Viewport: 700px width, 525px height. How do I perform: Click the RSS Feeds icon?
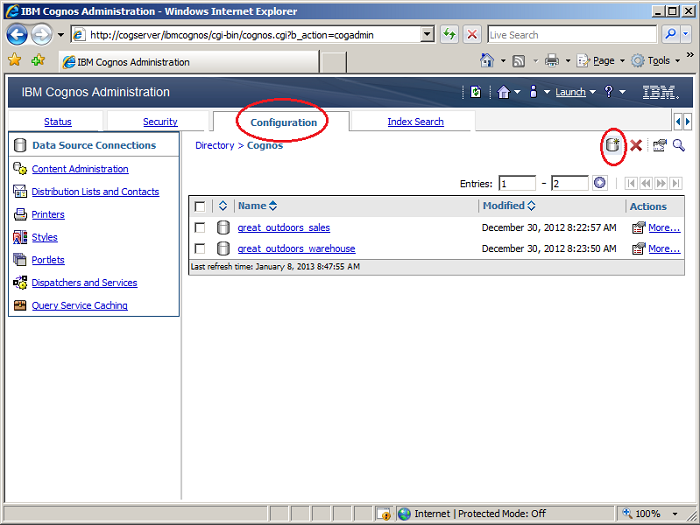519,61
